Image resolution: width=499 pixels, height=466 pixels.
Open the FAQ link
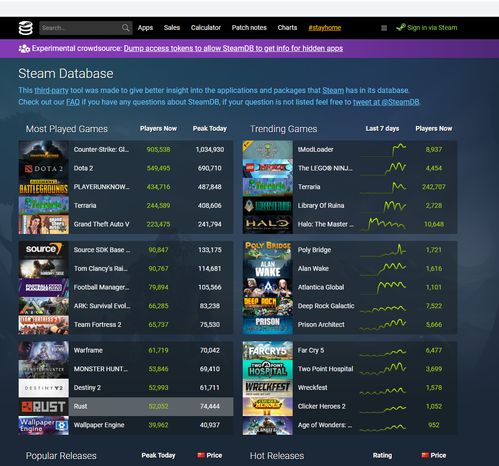(x=73, y=102)
